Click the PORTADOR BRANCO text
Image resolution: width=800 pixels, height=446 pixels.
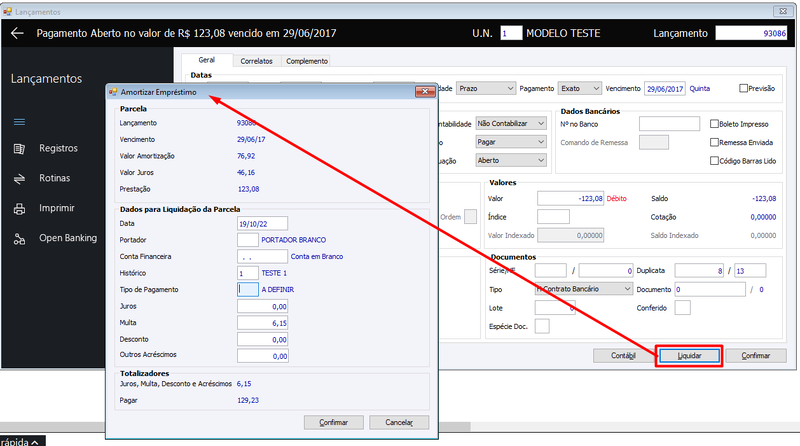pyautogui.click(x=293, y=240)
